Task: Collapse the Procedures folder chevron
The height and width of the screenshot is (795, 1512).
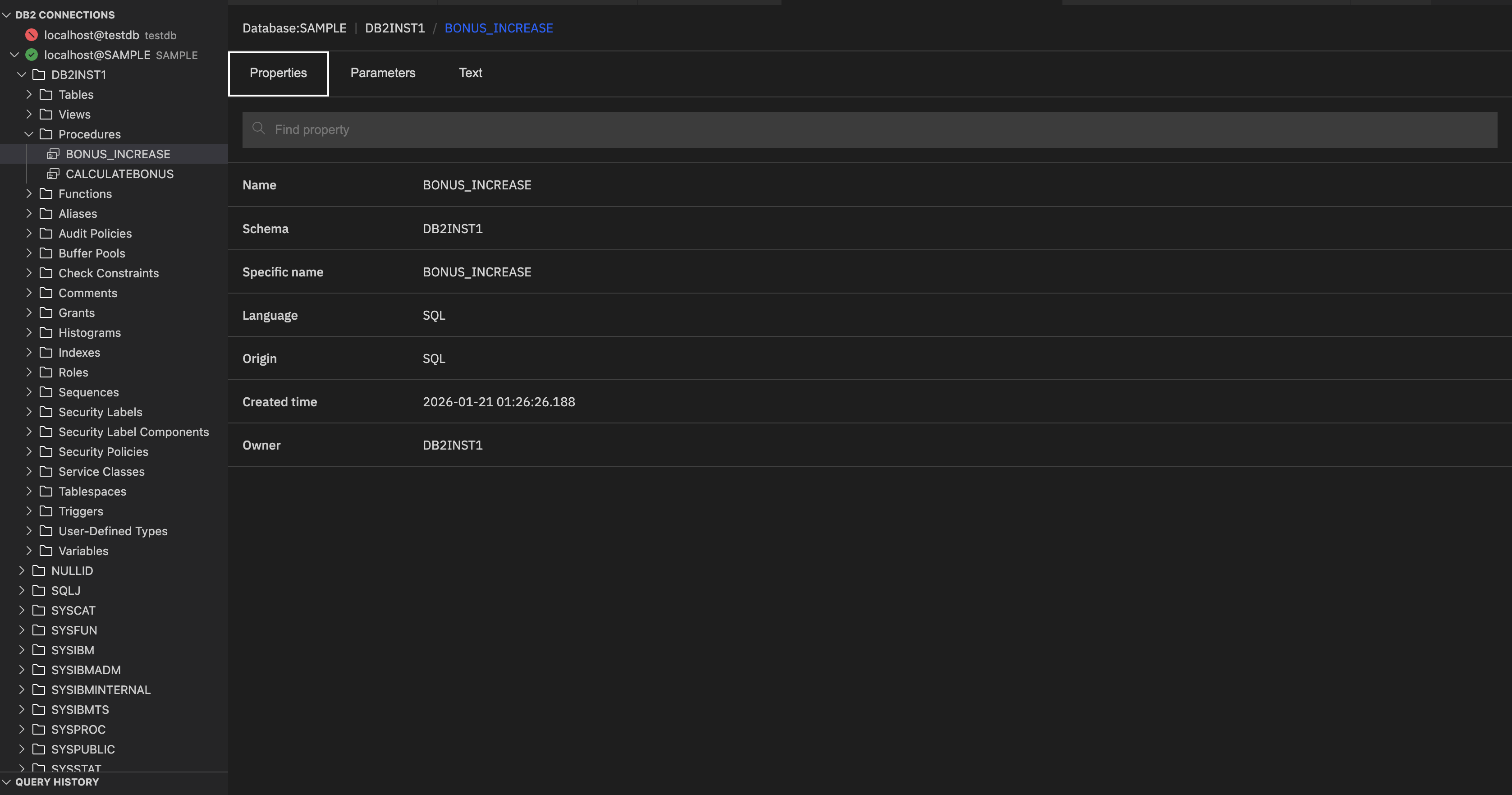Action: click(29, 134)
